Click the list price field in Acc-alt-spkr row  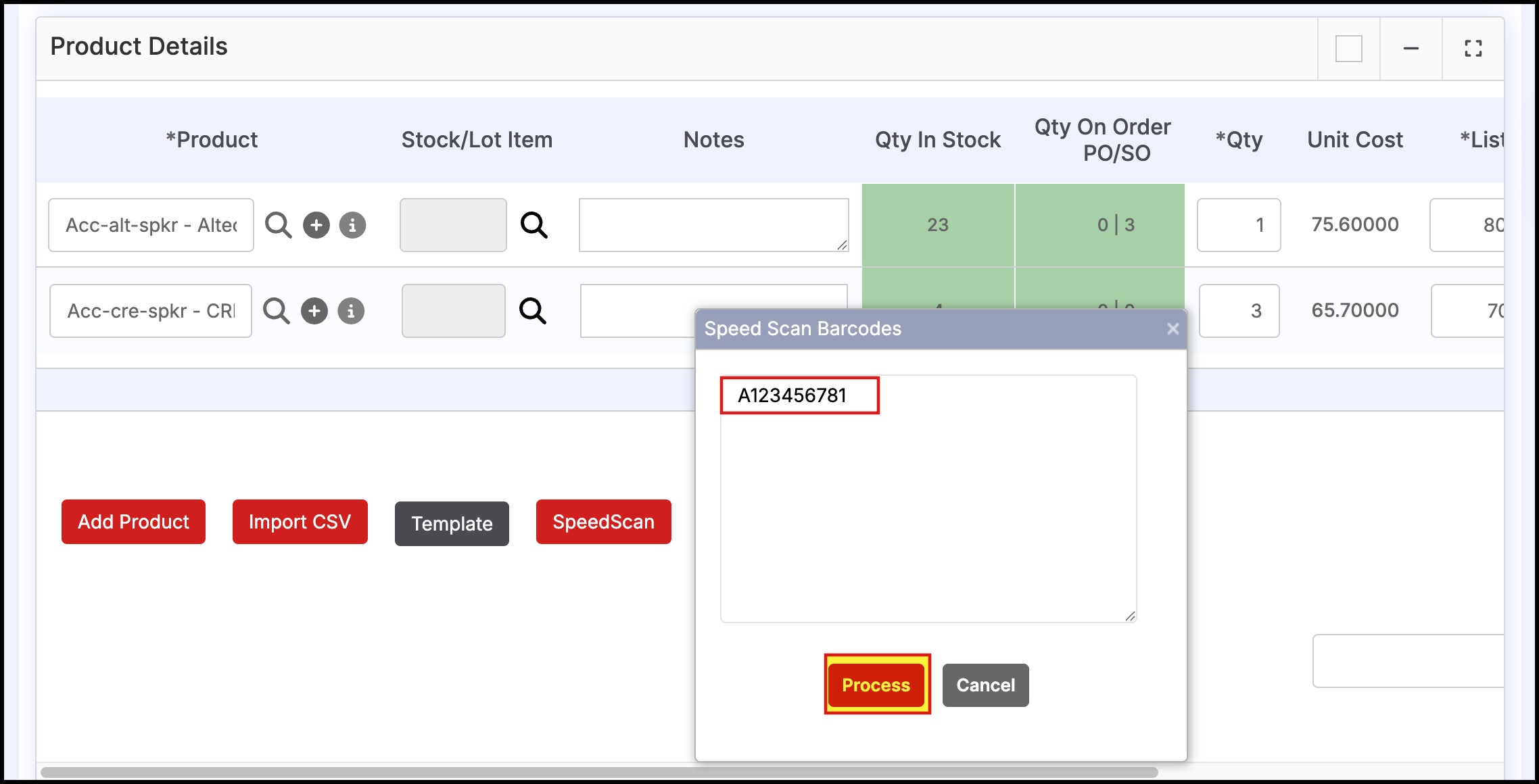(1467, 225)
